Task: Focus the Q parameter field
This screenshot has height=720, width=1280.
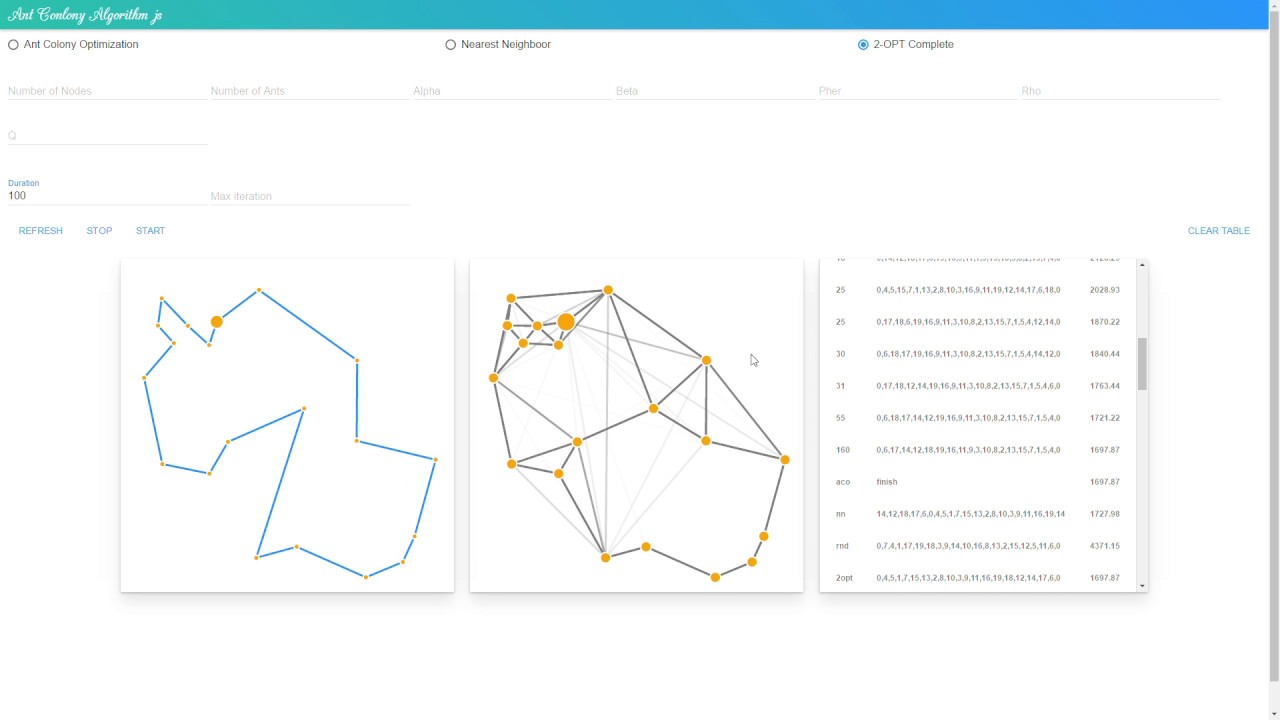Action: pyautogui.click(x=107, y=136)
